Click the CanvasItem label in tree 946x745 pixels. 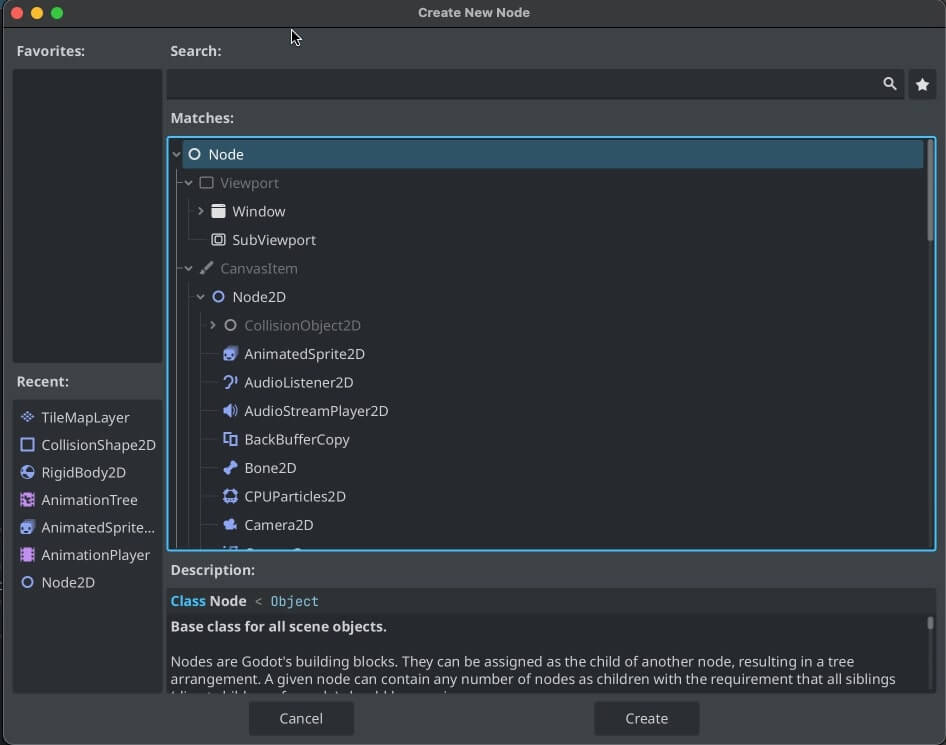click(x=258, y=268)
